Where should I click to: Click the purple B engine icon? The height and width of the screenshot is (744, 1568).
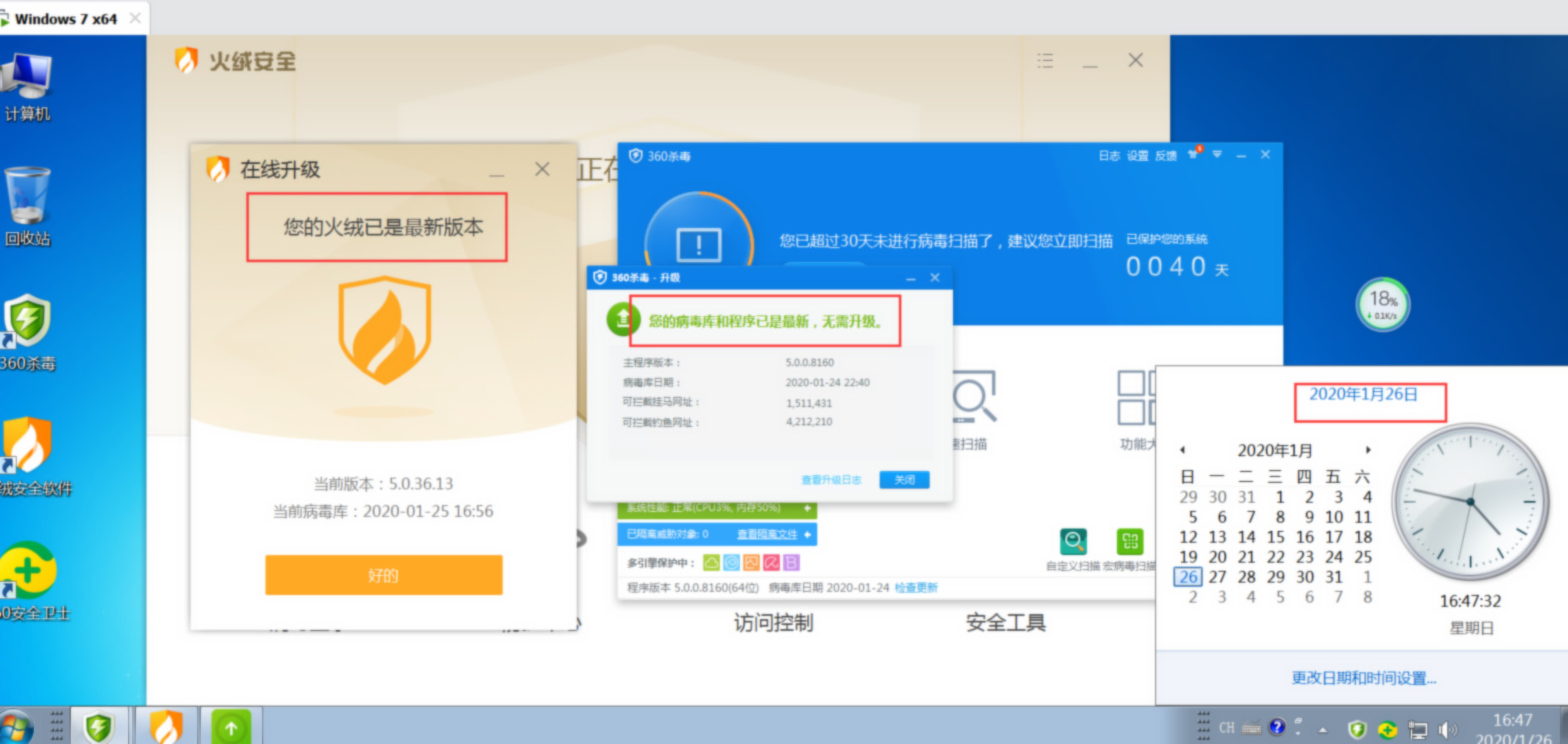[791, 563]
